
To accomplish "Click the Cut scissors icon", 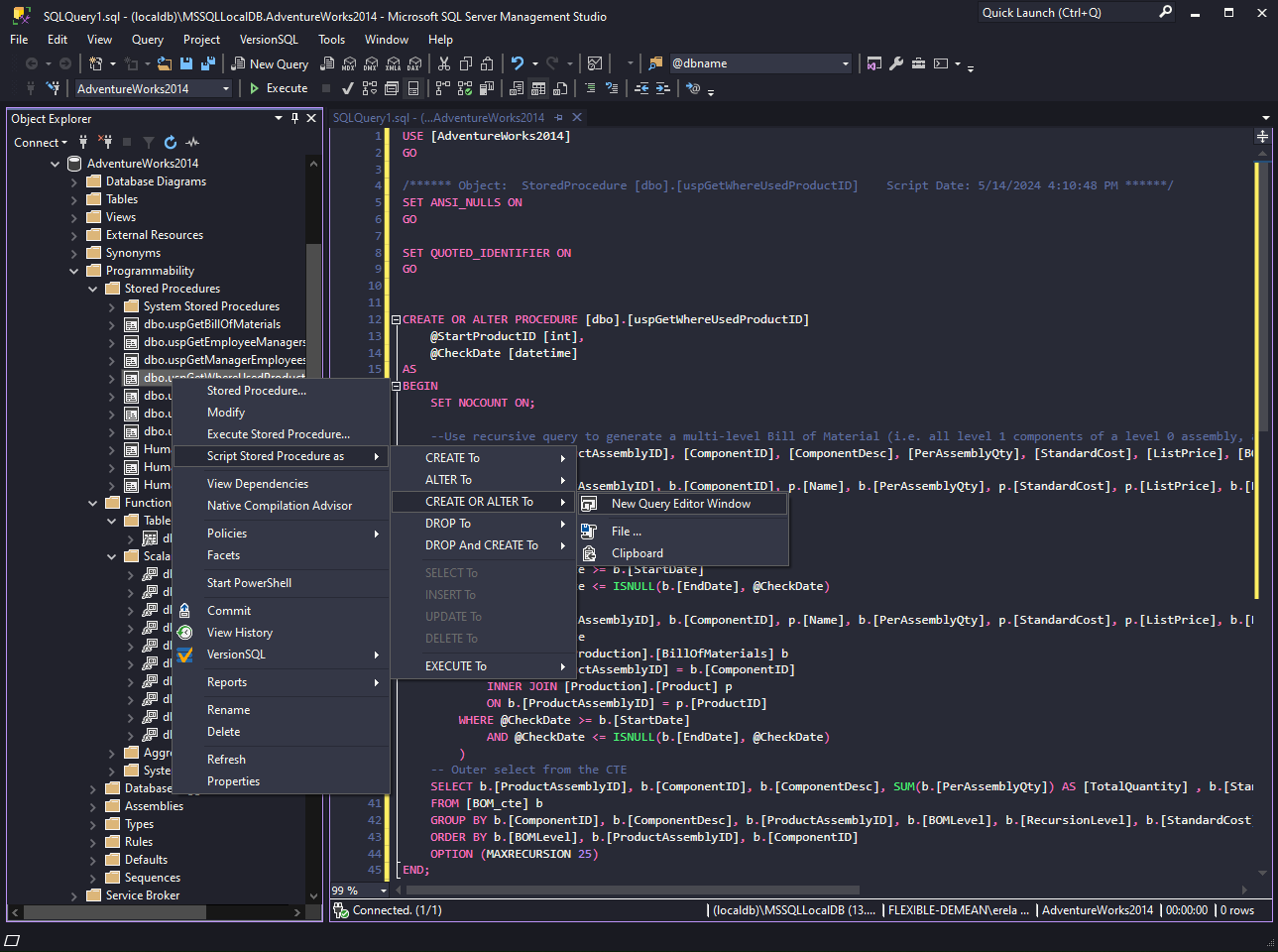I will [x=444, y=63].
